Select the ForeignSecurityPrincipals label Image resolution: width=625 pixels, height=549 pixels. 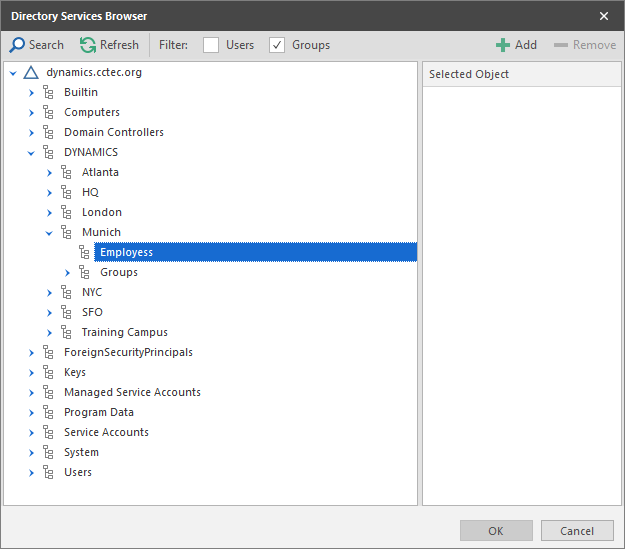(x=128, y=352)
